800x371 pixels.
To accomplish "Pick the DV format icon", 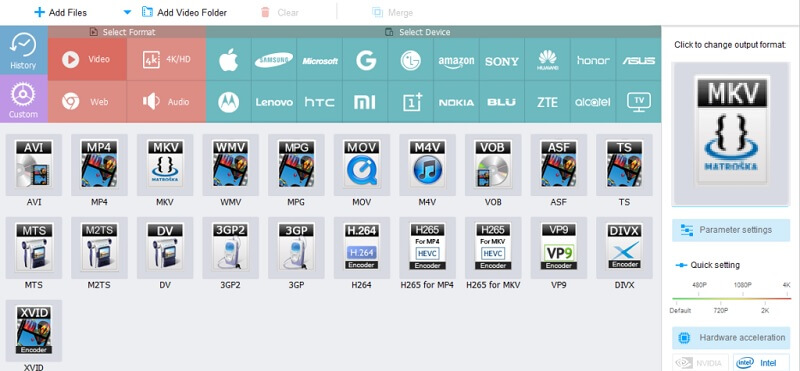I will pyautogui.click(x=165, y=248).
